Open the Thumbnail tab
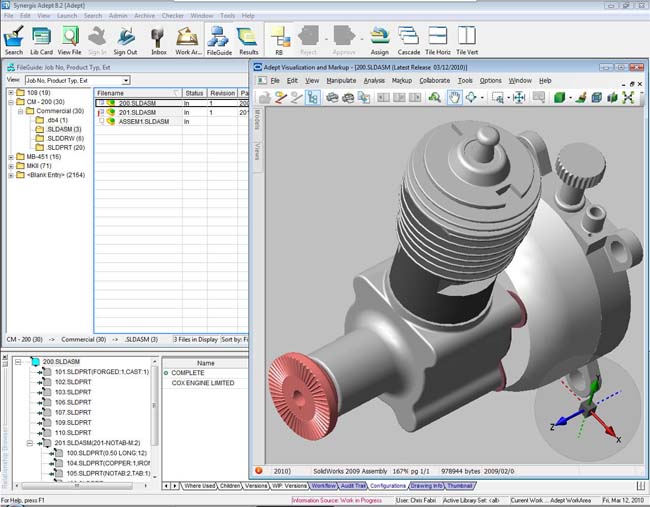Viewport: 650px width, 507px height. tap(460, 485)
